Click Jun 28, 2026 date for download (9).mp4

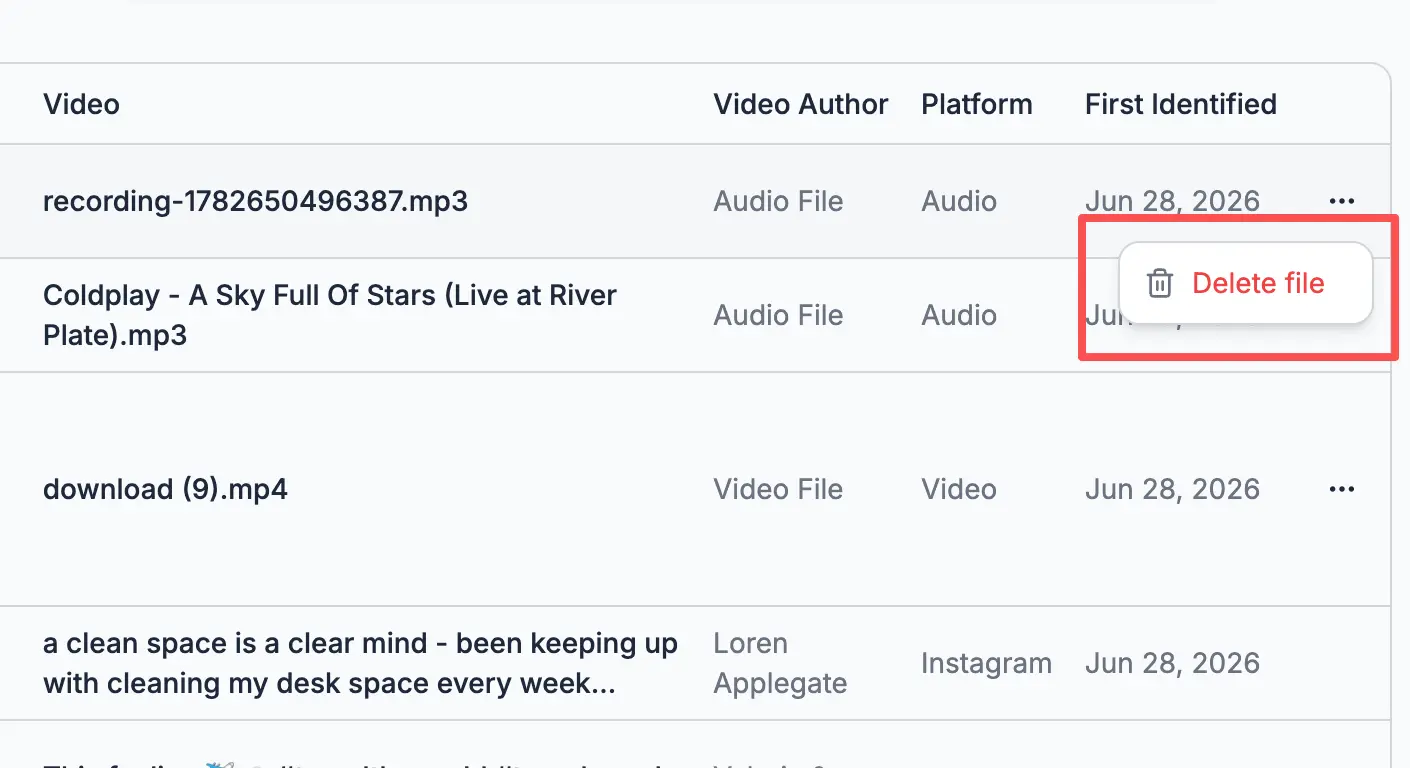click(x=1172, y=489)
